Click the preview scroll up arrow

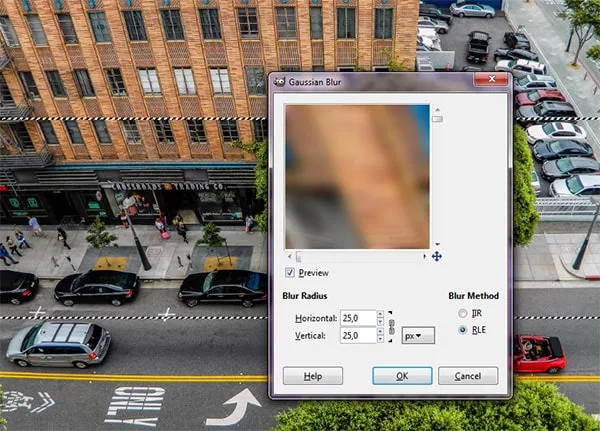[x=437, y=110]
